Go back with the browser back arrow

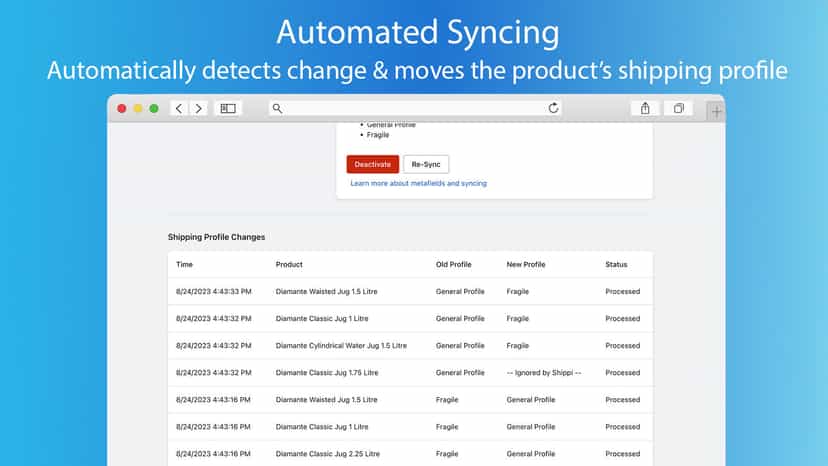click(179, 108)
